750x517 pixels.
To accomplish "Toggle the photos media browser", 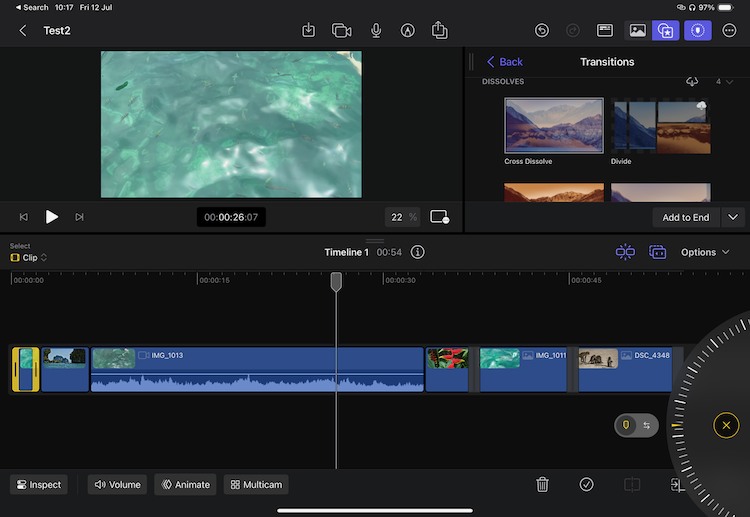I will point(638,31).
